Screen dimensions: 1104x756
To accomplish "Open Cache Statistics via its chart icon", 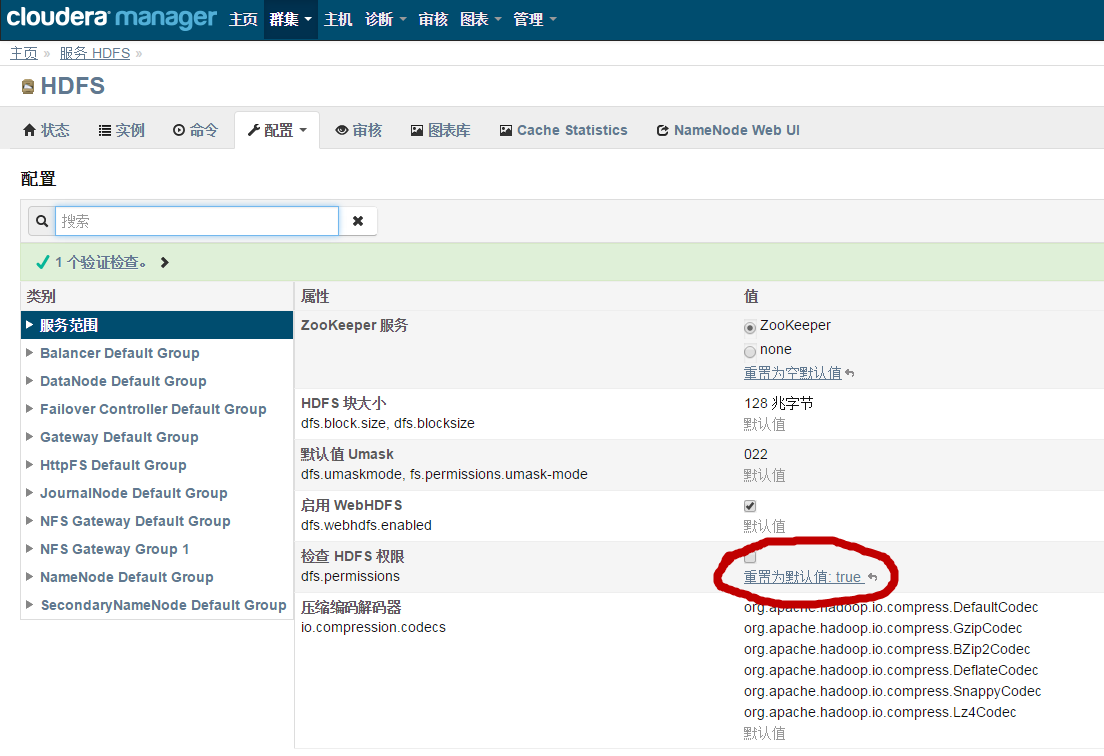I will pyautogui.click(x=508, y=129).
